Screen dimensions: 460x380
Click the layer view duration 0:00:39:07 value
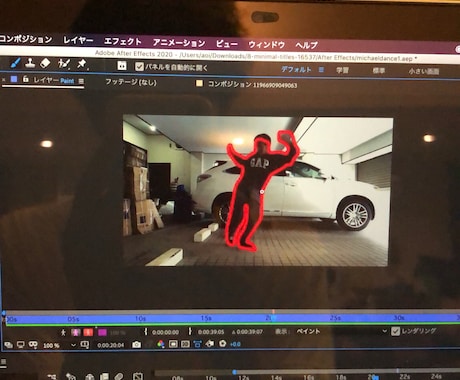pyautogui.click(x=249, y=332)
